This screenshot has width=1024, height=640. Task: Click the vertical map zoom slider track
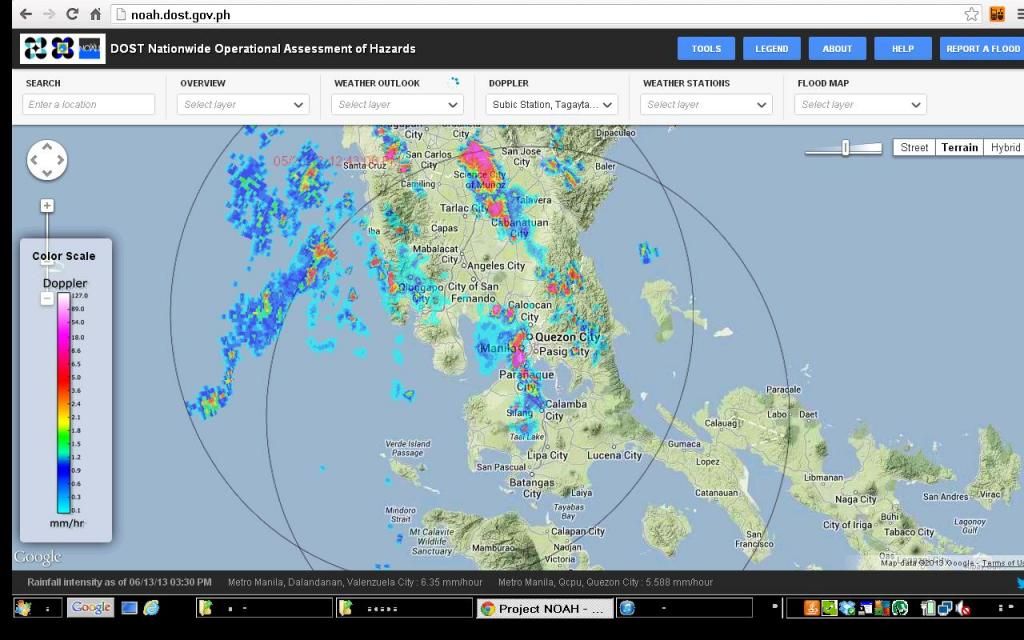point(47,252)
